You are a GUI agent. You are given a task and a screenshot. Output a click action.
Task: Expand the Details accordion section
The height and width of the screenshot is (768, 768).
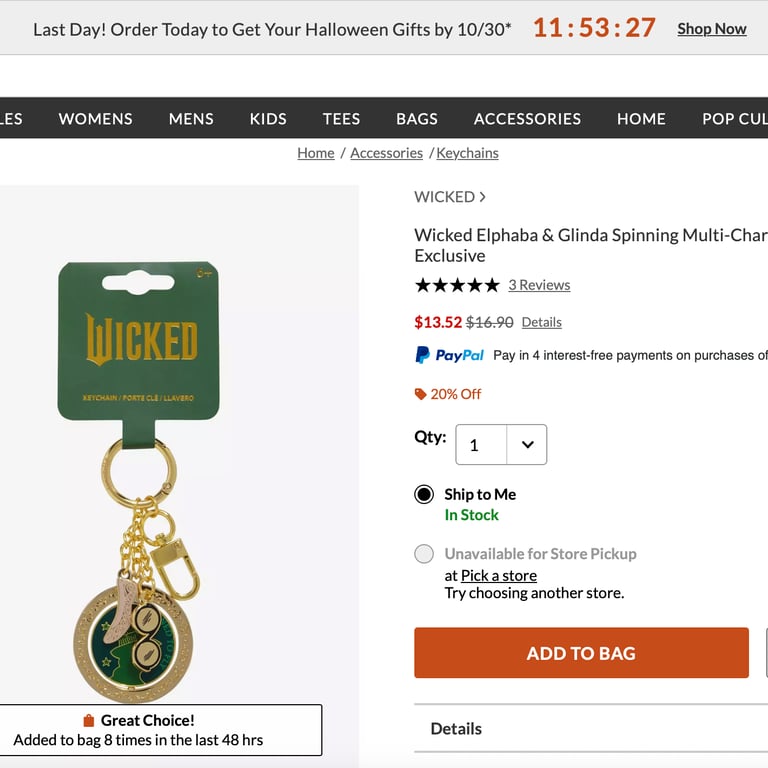590,729
